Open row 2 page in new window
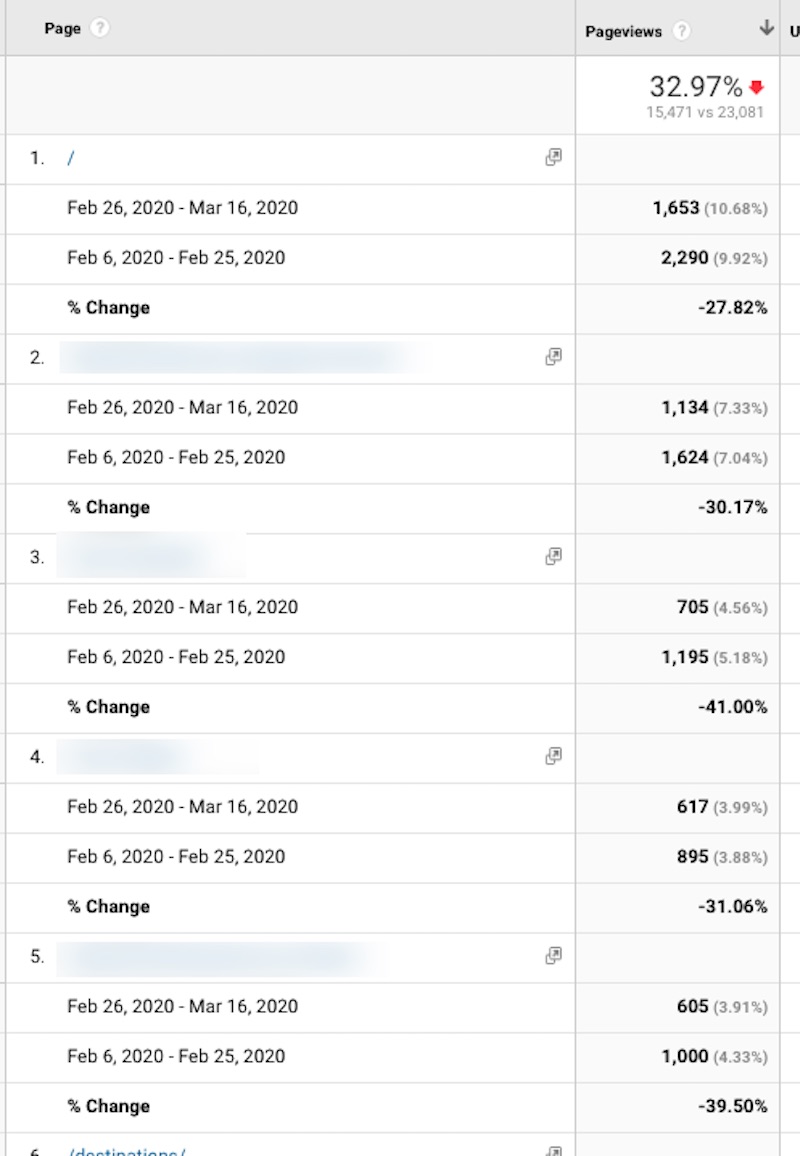800x1156 pixels. [553, 357]
